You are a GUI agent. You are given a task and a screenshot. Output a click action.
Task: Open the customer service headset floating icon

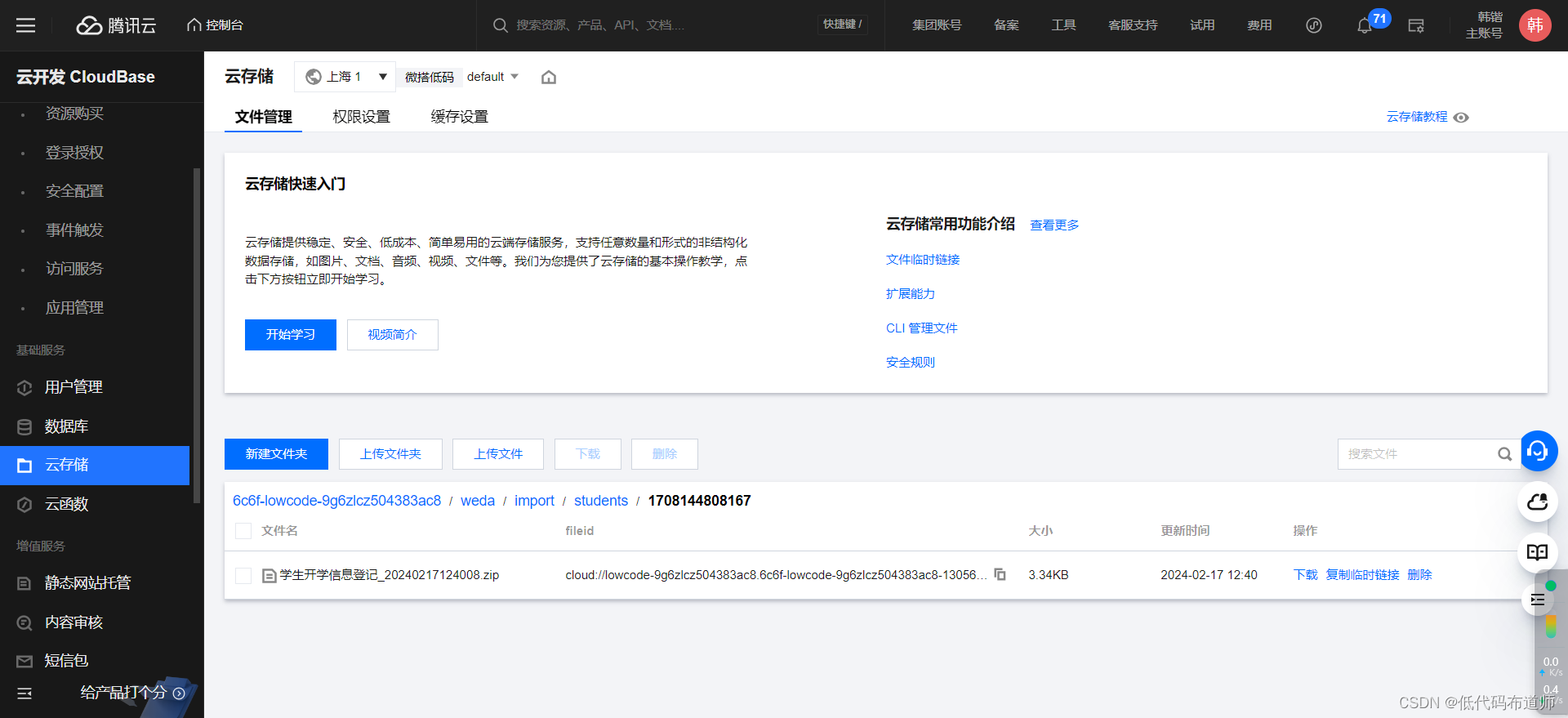click(1538, 451)
